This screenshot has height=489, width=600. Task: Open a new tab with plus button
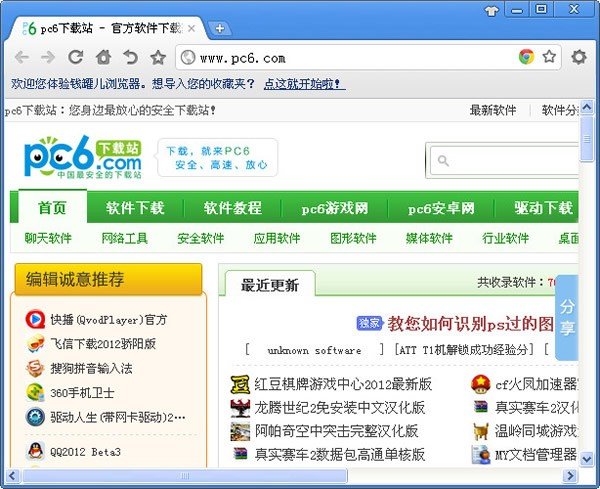pyautogui.click(x=219, y=28)
